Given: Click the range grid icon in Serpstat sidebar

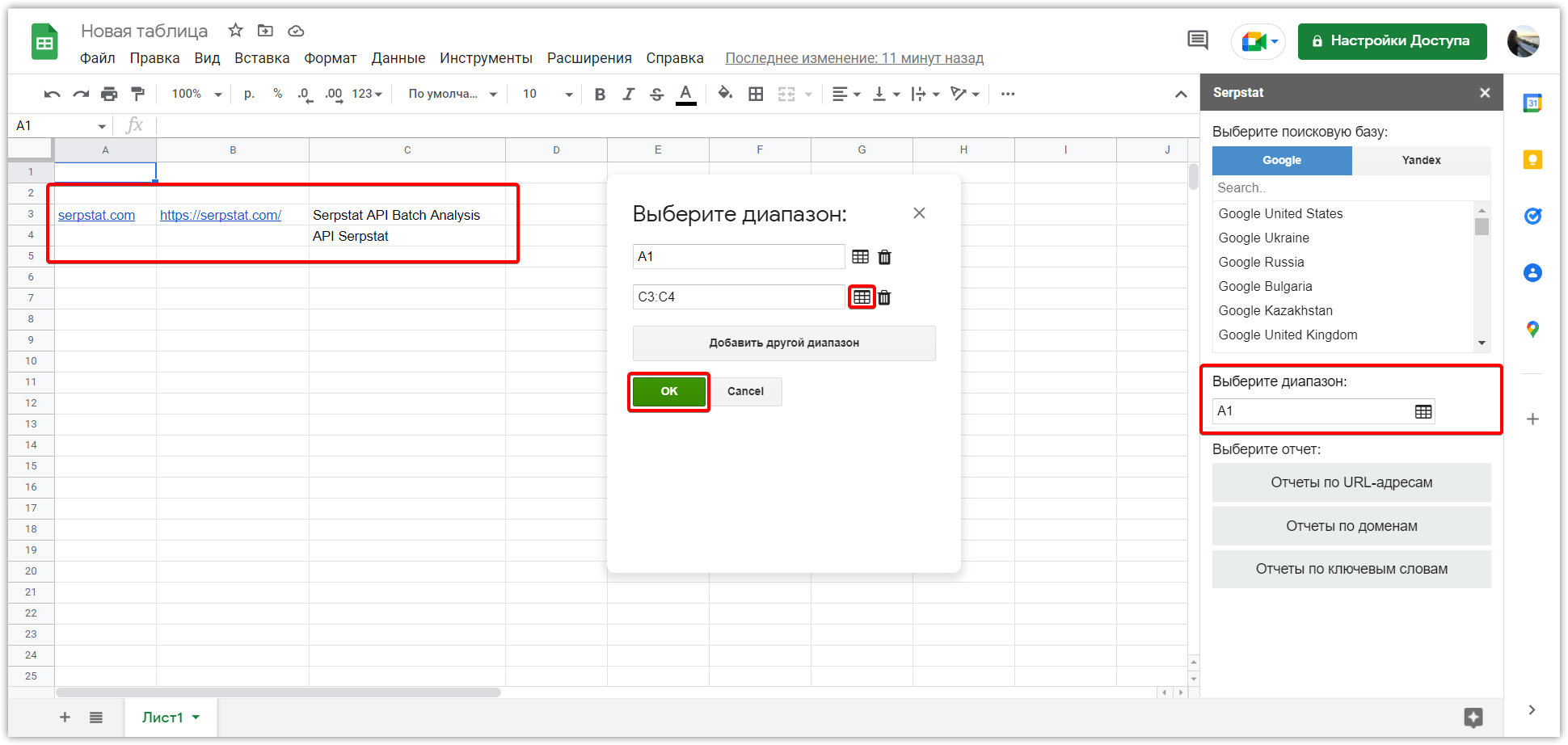Looking at the screenshot, I should (x=1423, y=411).
